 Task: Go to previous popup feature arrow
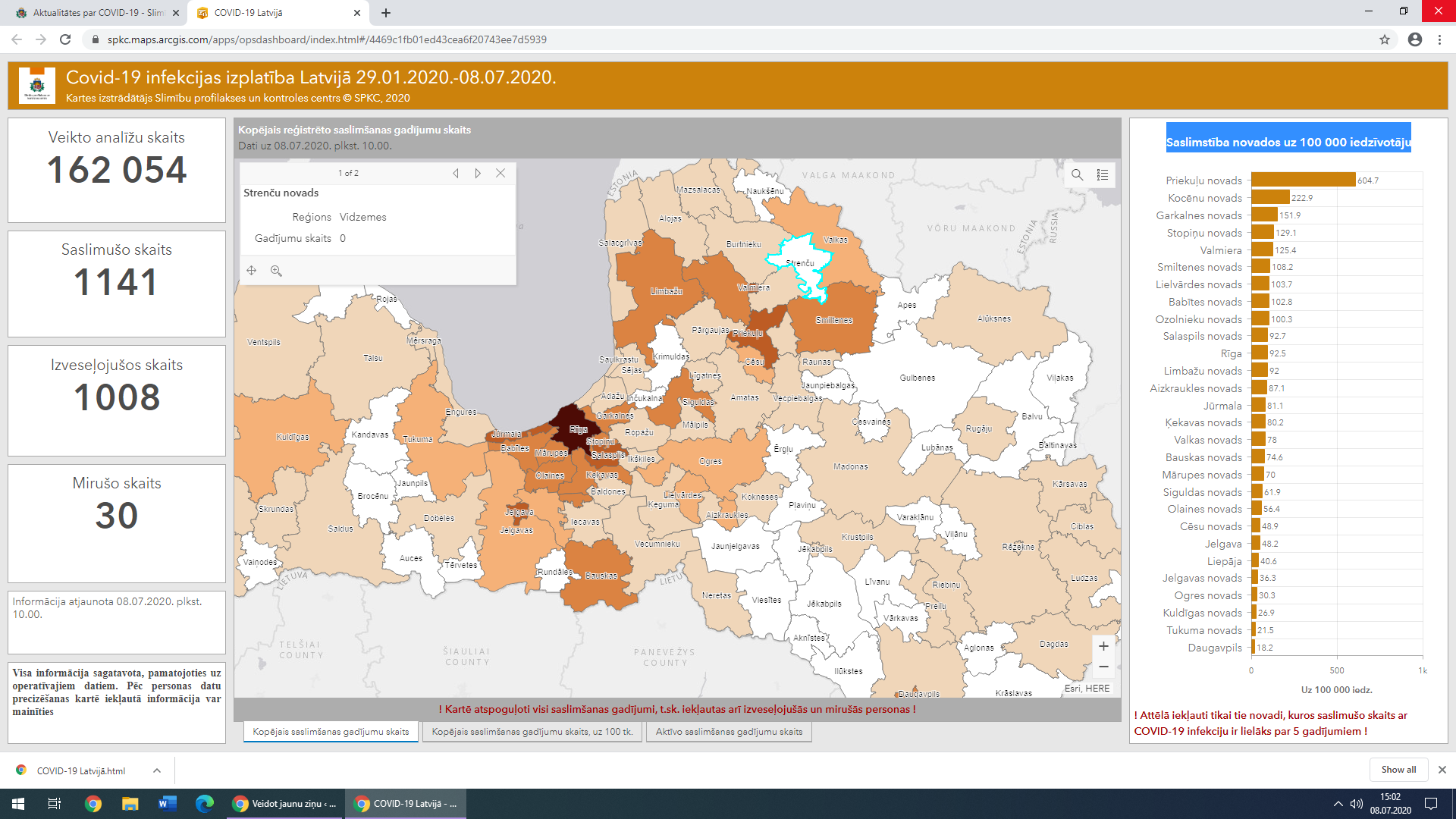456,173
